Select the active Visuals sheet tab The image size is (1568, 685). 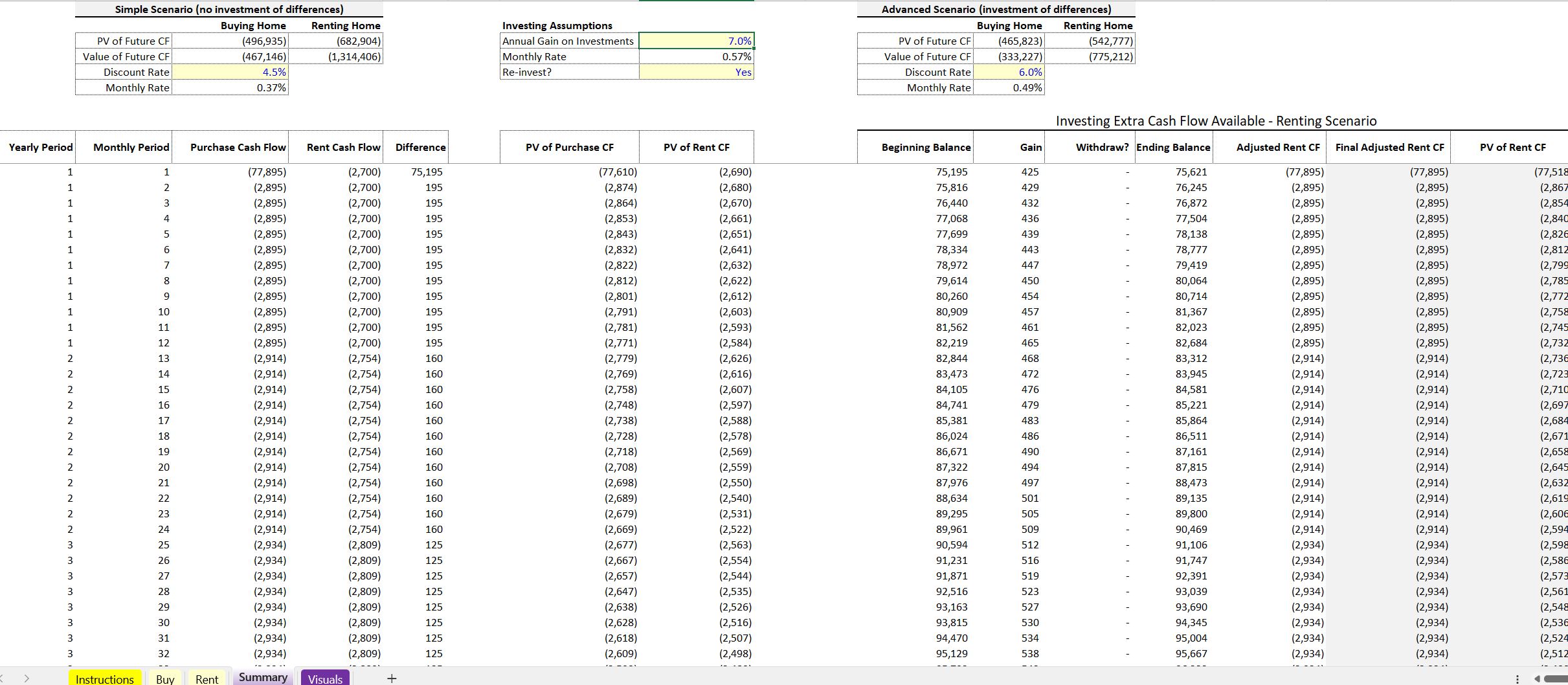pyautogui.click(x=325, y=679)
